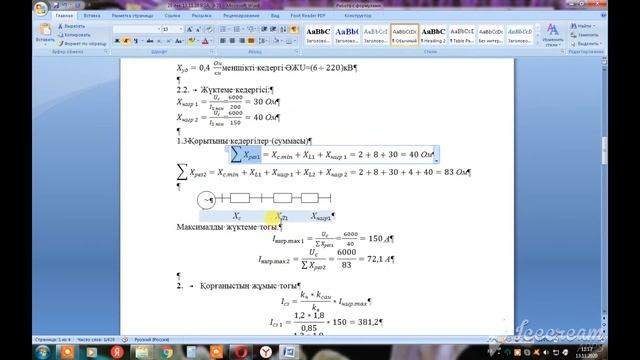Click the Numbering list icon
The width and height of the screenshot is (640, 360).
(x=237, y=29)
